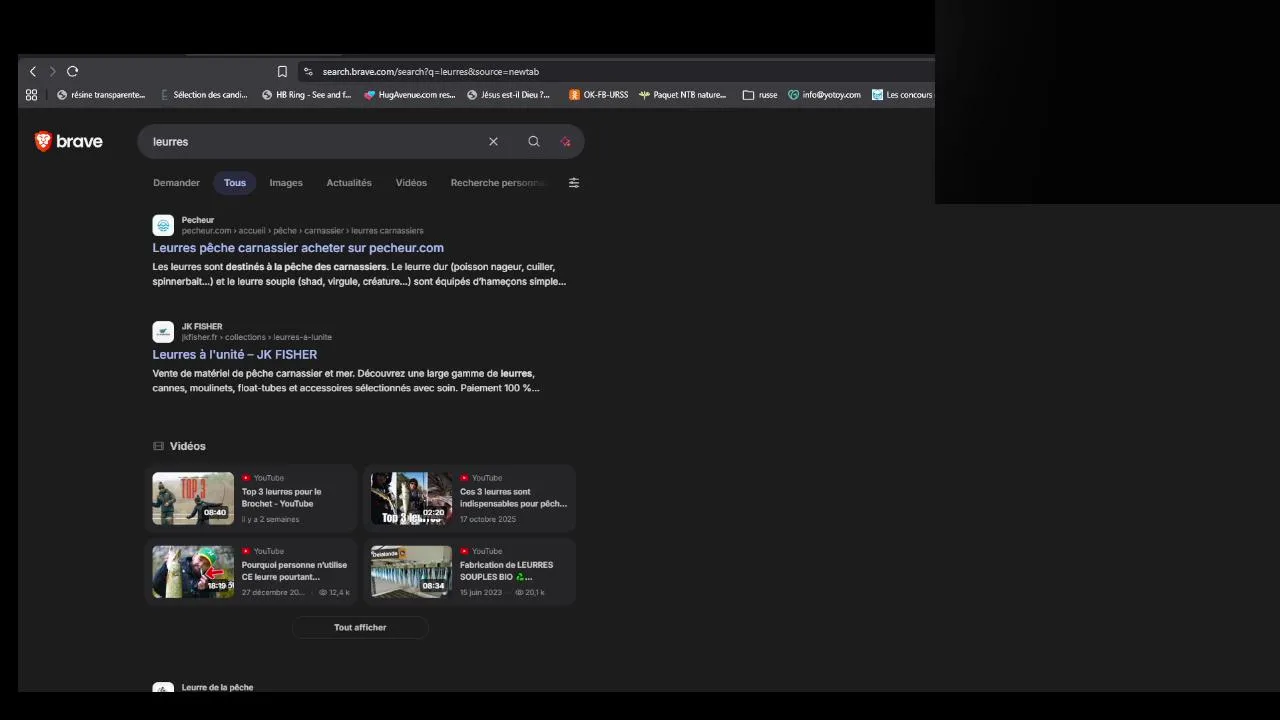Reload the page with the refresh icon
This screenshot has height=720, width=1280.
click(x=72, y=71)
